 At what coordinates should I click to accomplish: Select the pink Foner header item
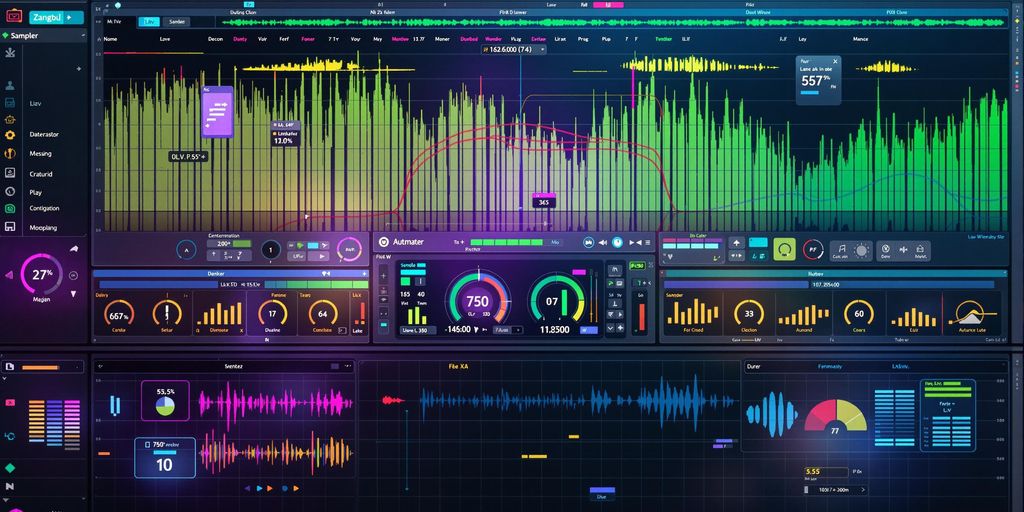pyautogui.click(x=308, y=39)
